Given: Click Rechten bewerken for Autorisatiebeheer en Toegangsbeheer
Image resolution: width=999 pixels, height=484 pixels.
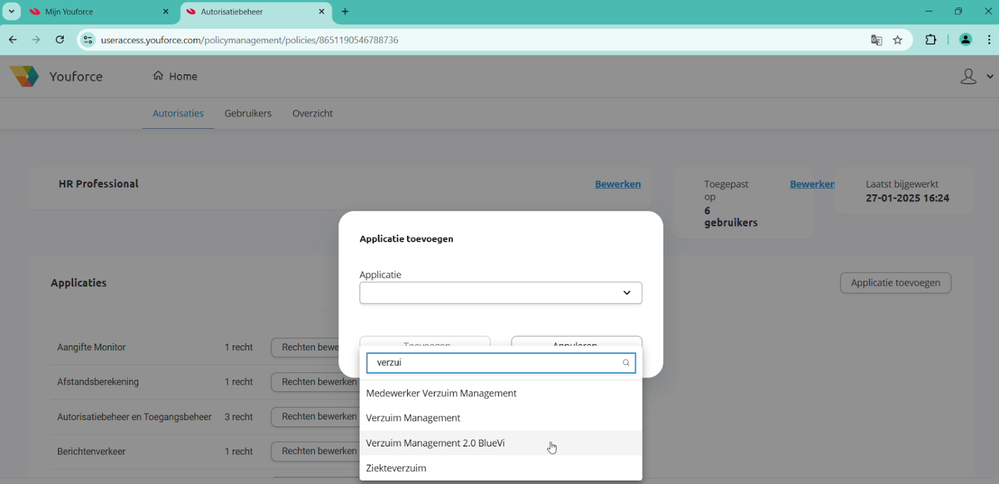Looking at the screenshot, I should tap(315, 416).
